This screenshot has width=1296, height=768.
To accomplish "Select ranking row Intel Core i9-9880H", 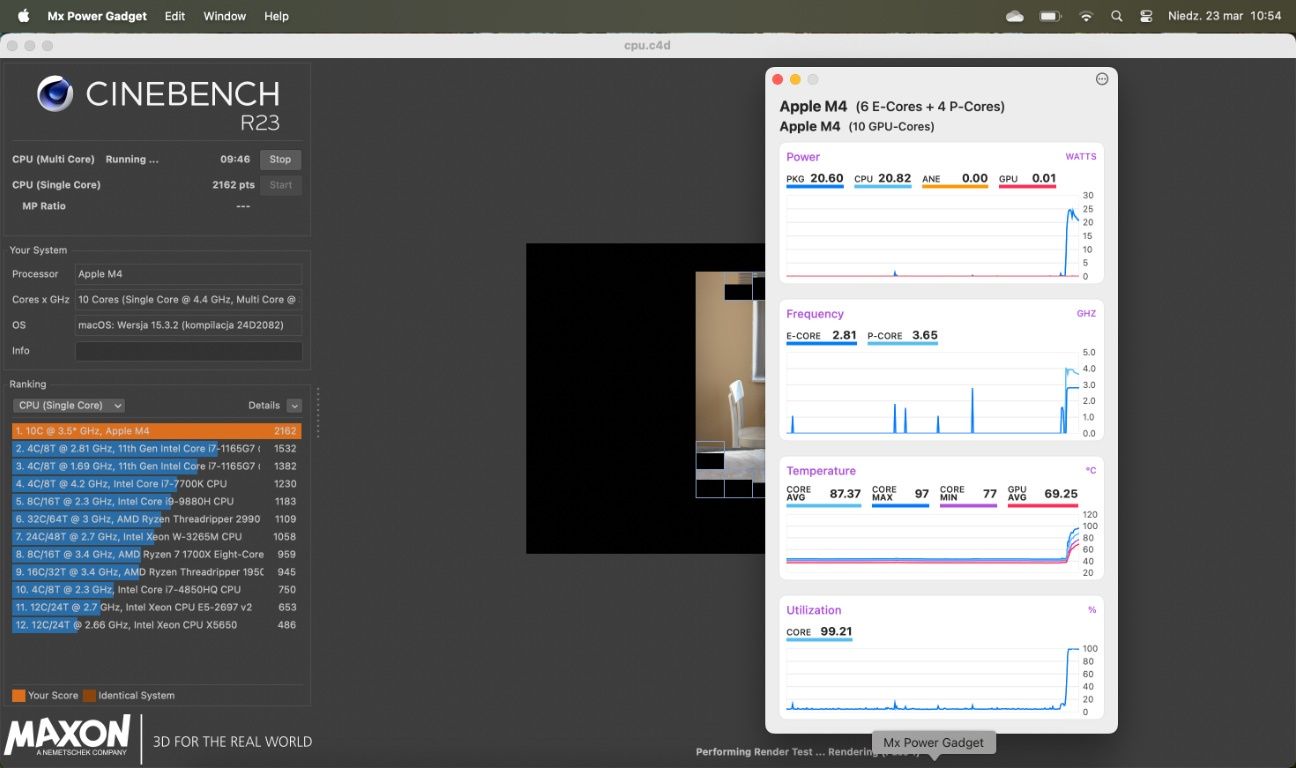I will coord(157,501).
